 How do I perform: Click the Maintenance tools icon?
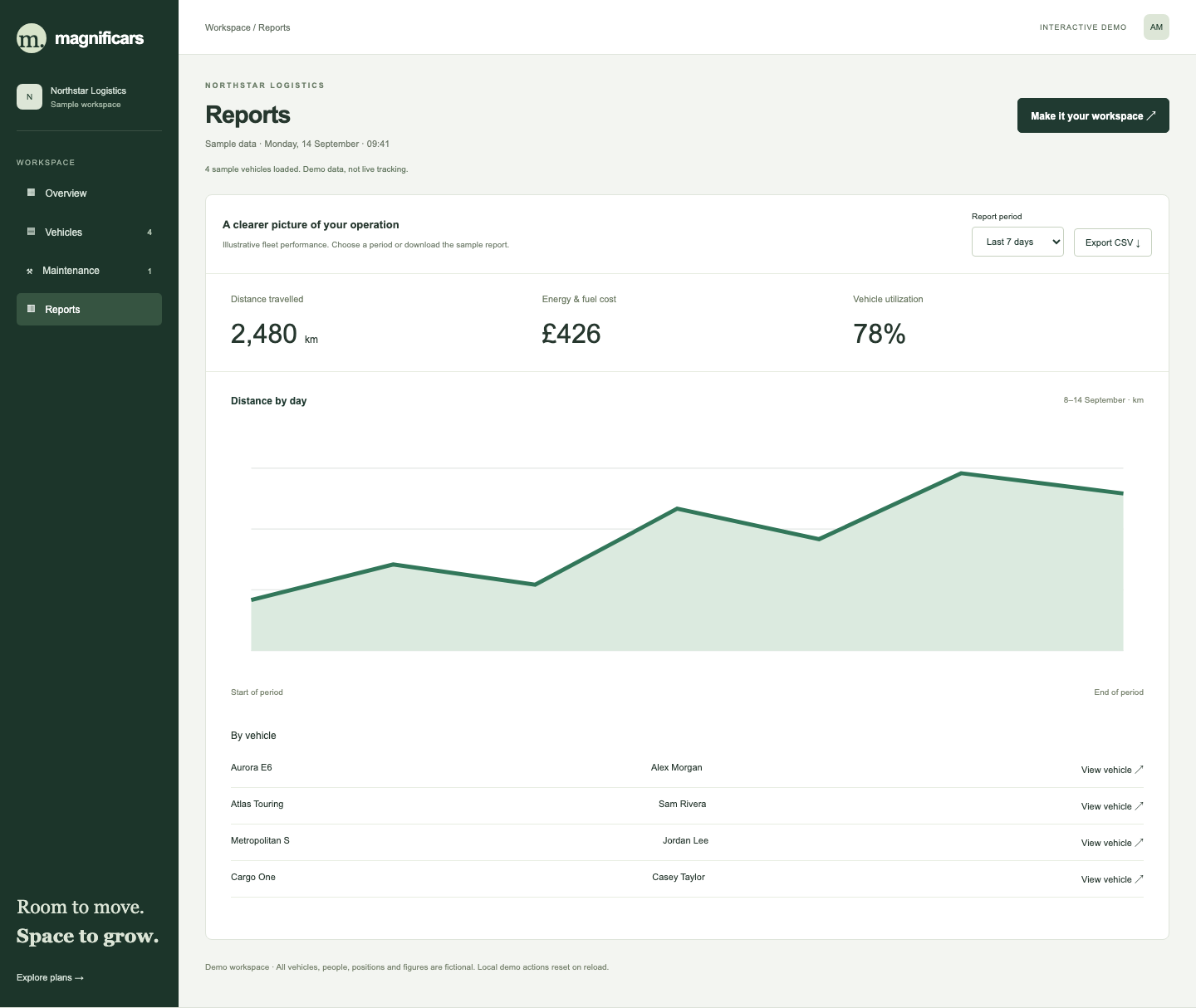[x=30, y=271]
